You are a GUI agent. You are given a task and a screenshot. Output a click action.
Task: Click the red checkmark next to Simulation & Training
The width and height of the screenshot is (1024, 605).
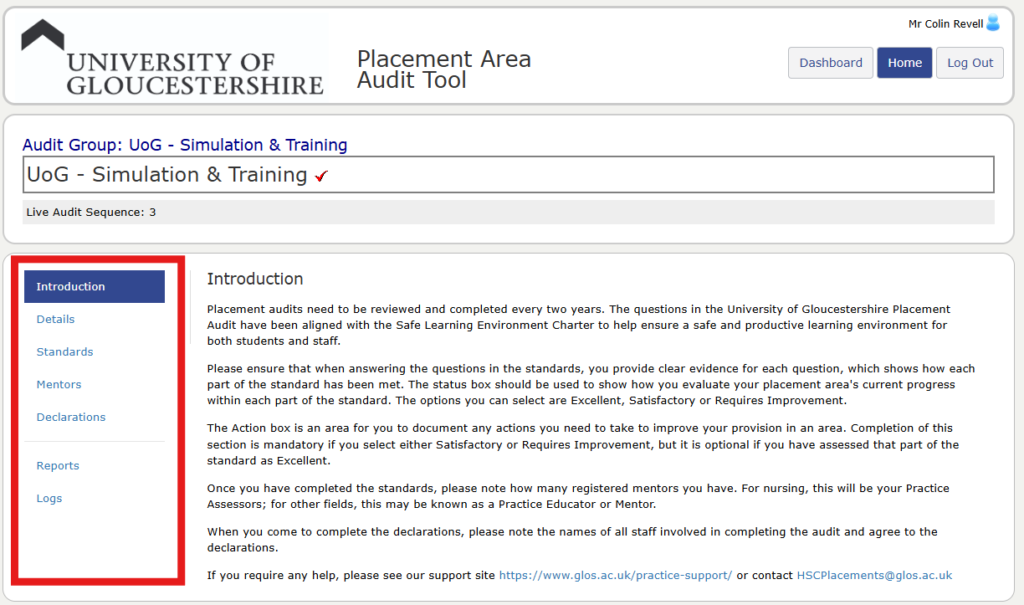pos(321,176)
